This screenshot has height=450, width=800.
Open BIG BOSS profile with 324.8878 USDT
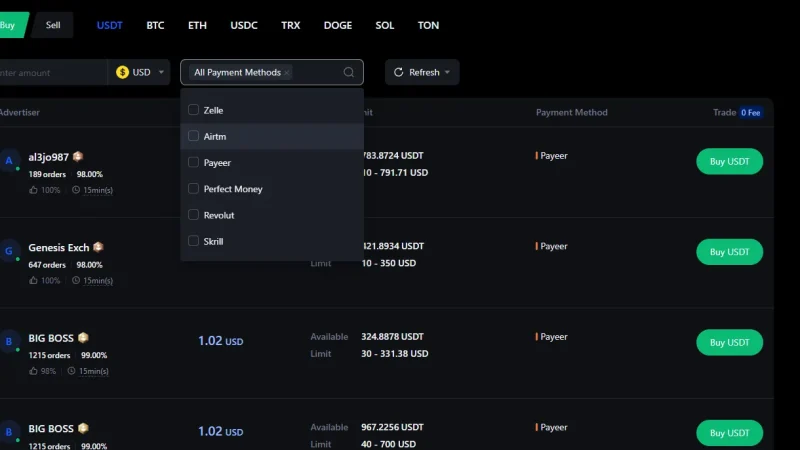(x=51, y=338)
